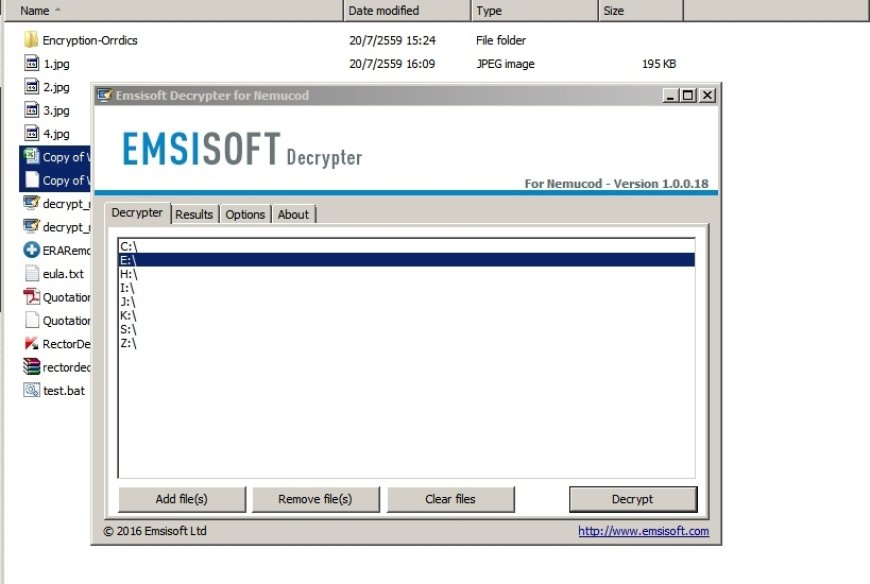Open the About tab
The height and width of the screenshot is (584, 870).
[x=293, y=215]
